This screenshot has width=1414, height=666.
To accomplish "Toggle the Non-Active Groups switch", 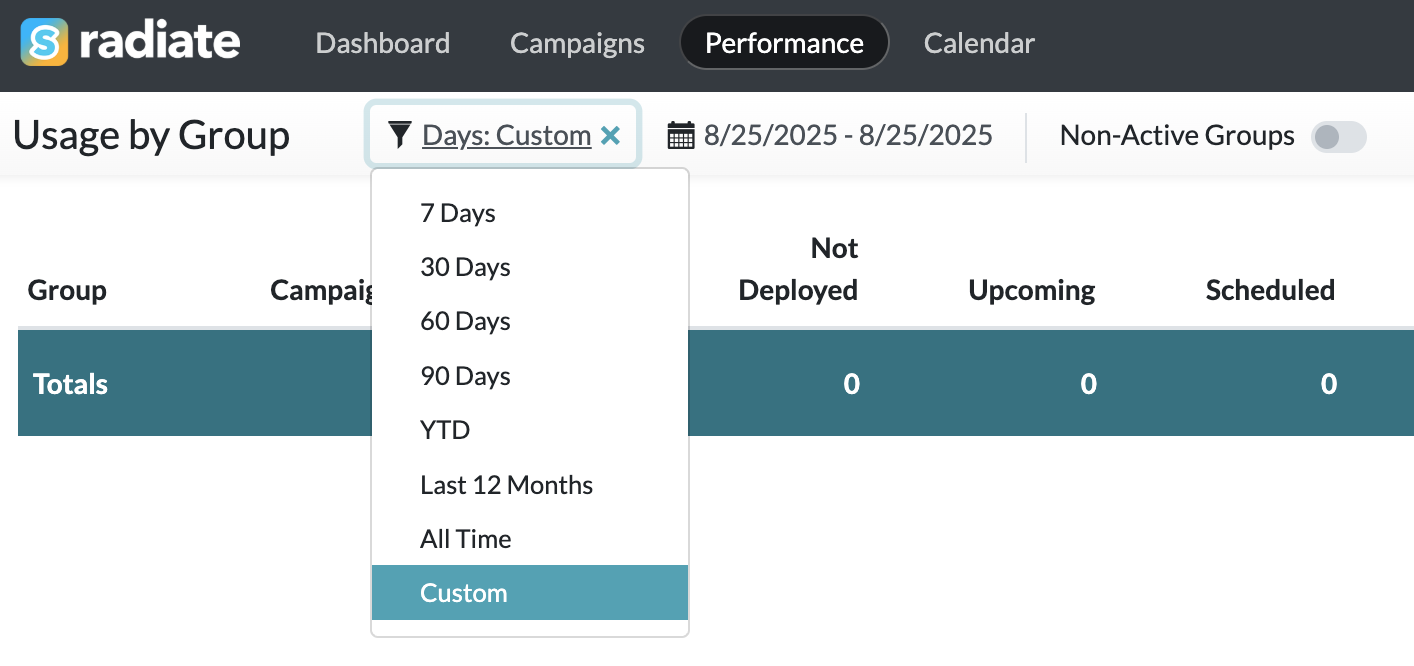I will click(1338, 137).
